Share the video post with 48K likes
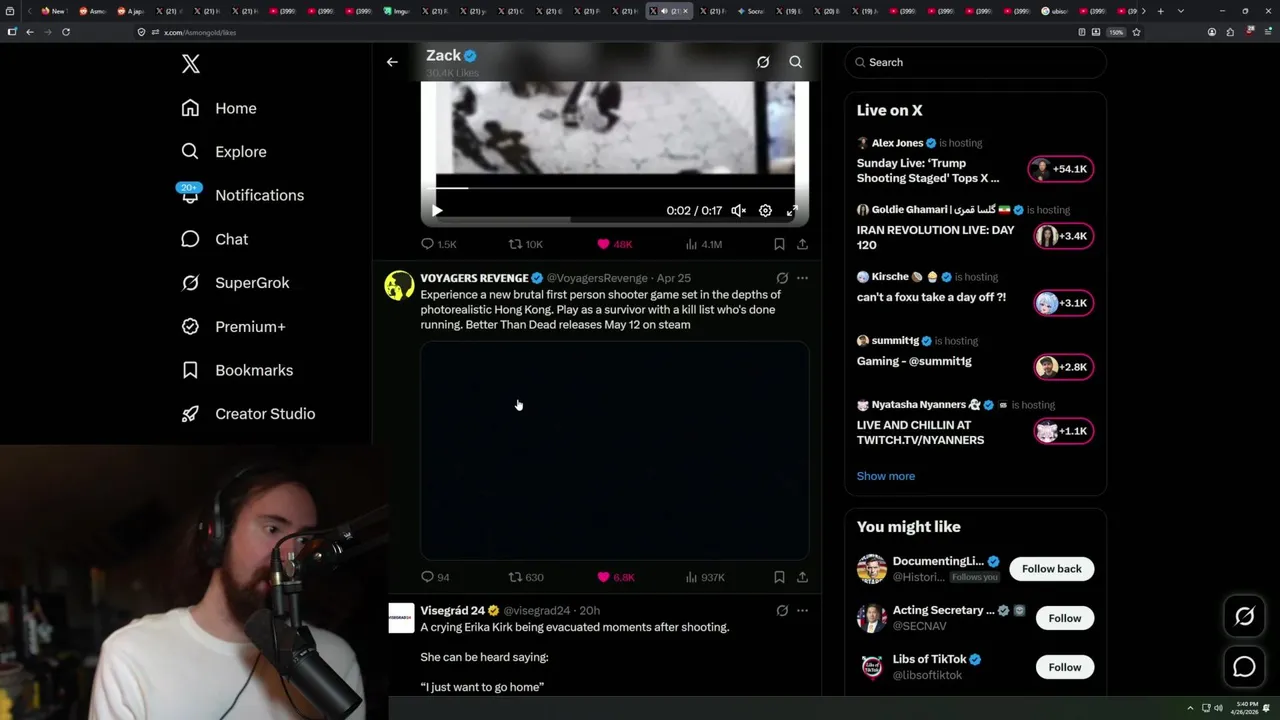 click(x=802, y=244)
